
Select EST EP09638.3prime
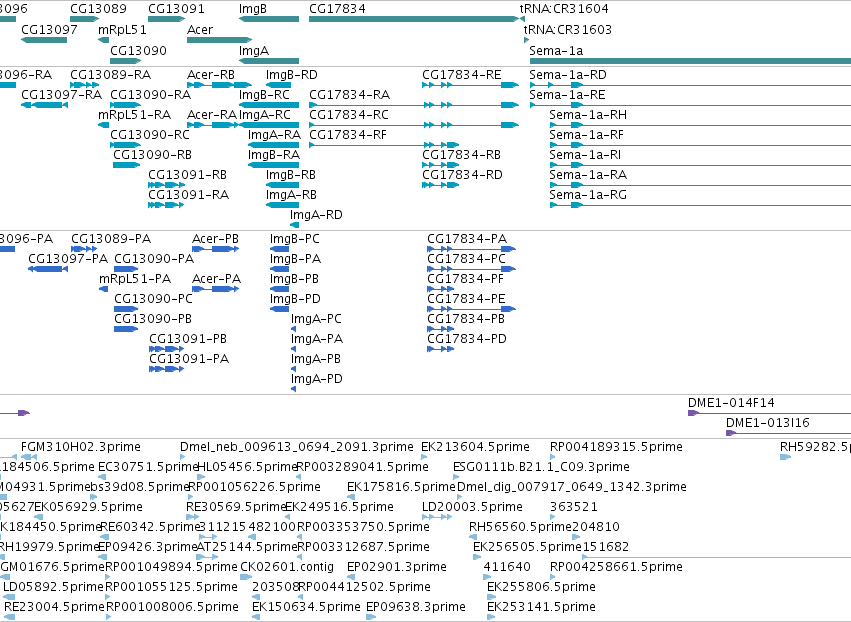click(x=416, y=607)
